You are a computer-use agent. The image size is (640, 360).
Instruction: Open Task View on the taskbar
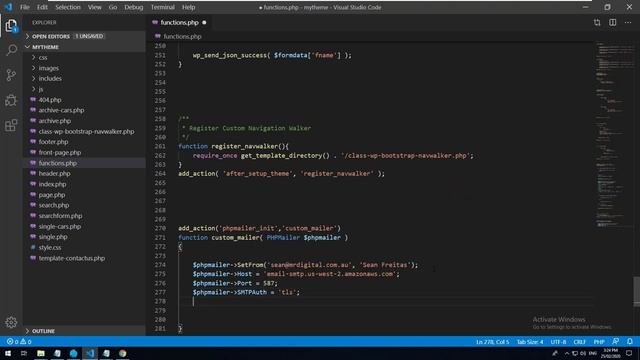pyautogui.click(x=24, y=353)
